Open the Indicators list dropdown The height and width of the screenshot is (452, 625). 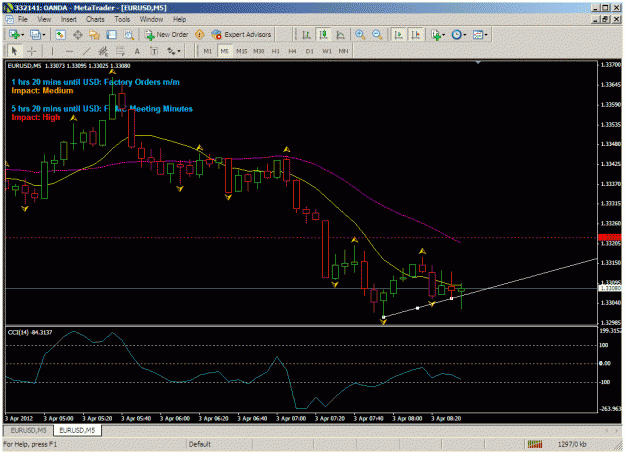click(438, 35)
